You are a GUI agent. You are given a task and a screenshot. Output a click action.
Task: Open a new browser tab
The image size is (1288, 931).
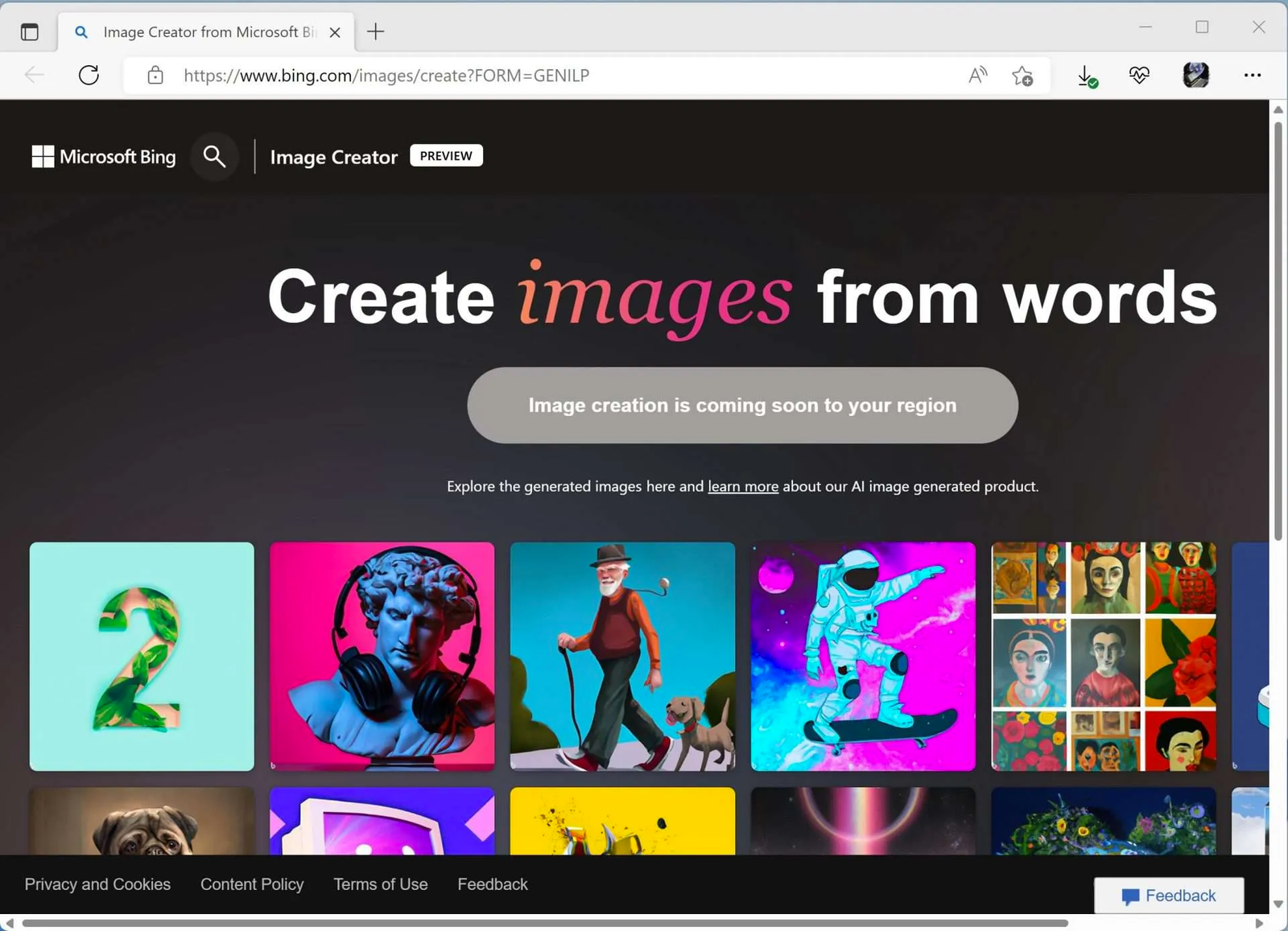coord(374,32)
